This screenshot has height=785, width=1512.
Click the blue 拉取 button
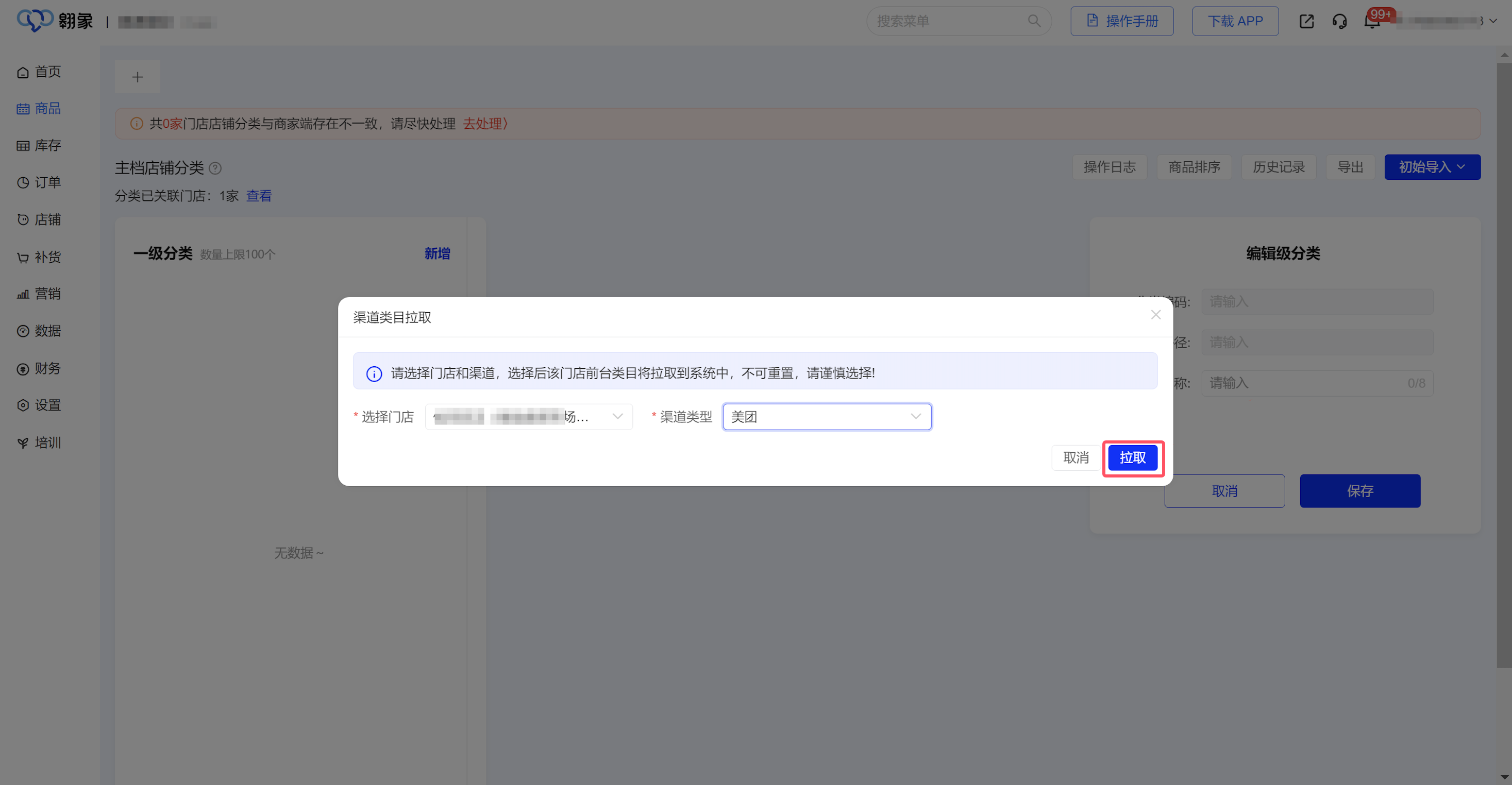click(x=1132, y=457)
